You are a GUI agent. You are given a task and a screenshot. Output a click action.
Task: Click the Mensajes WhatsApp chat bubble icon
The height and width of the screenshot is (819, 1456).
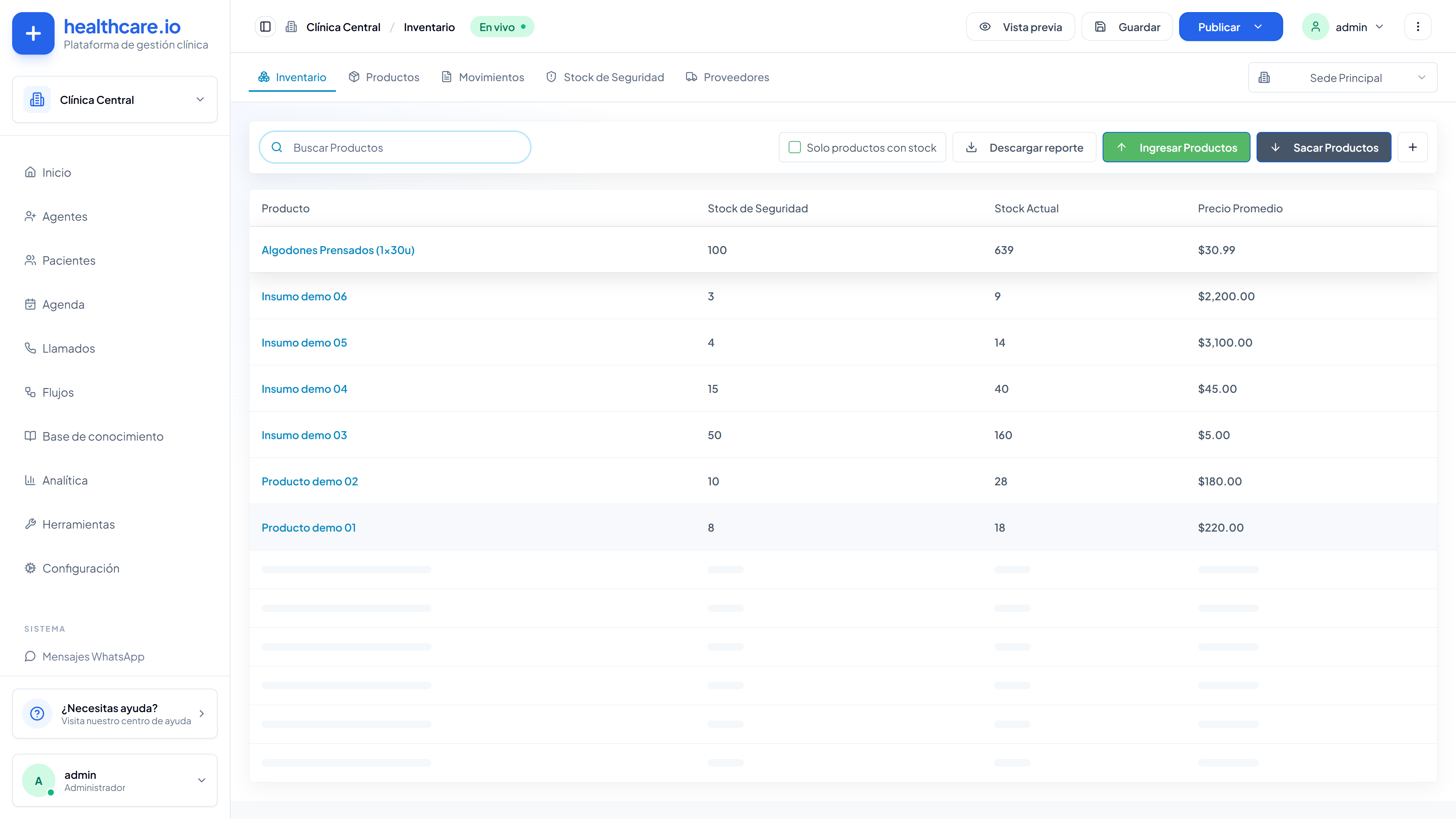tap(30, 656)
